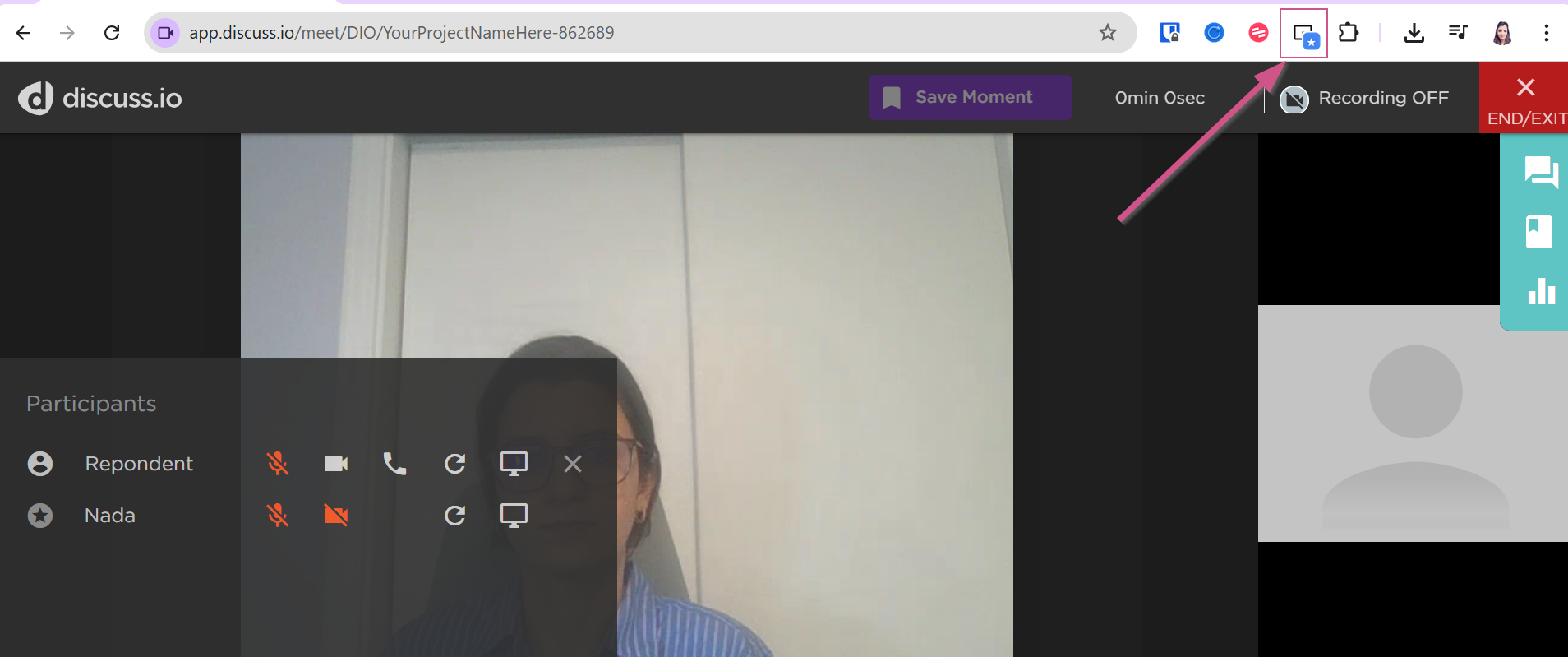Unmute Nada's microphone

click(278, 516)
